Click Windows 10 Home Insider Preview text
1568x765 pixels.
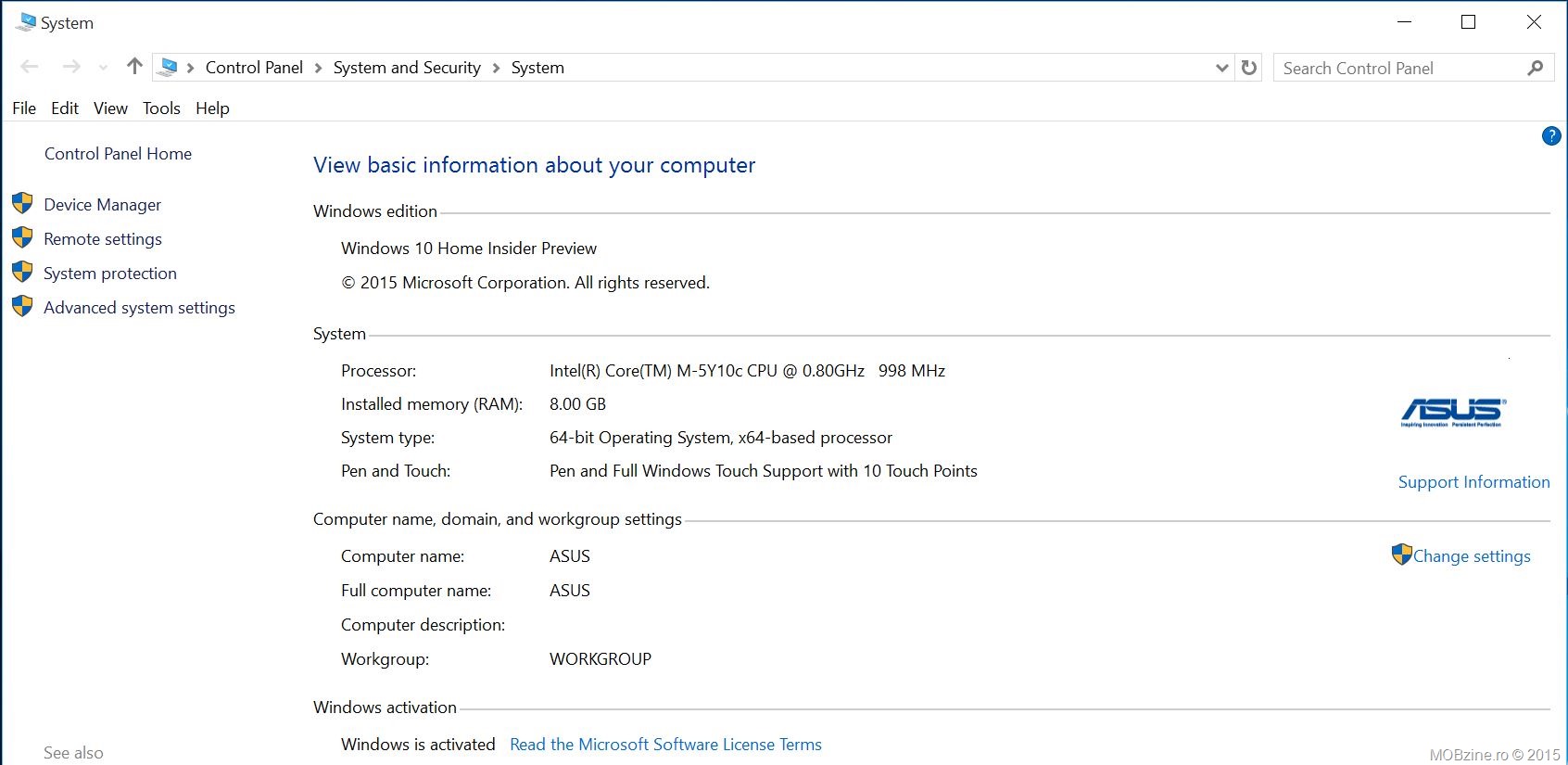click(469, 249)
